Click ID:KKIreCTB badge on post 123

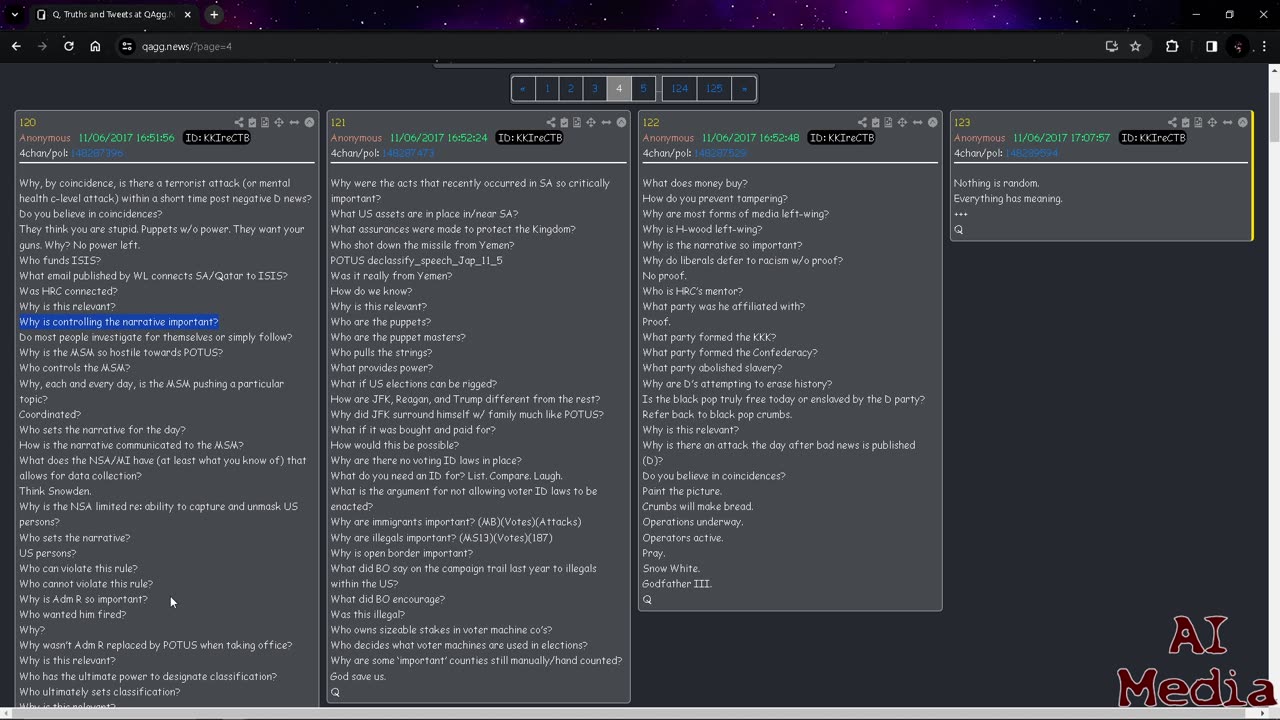tap(1152, 138)
